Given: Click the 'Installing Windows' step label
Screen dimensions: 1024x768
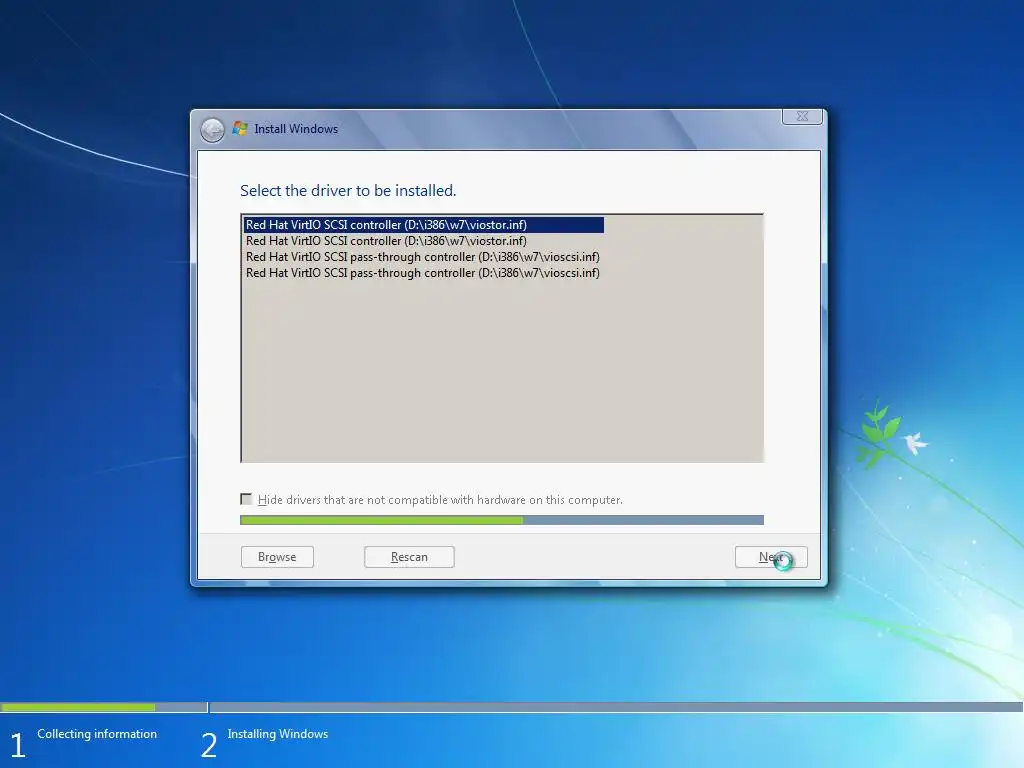Looking at the screenshot, I should (278, 734).
